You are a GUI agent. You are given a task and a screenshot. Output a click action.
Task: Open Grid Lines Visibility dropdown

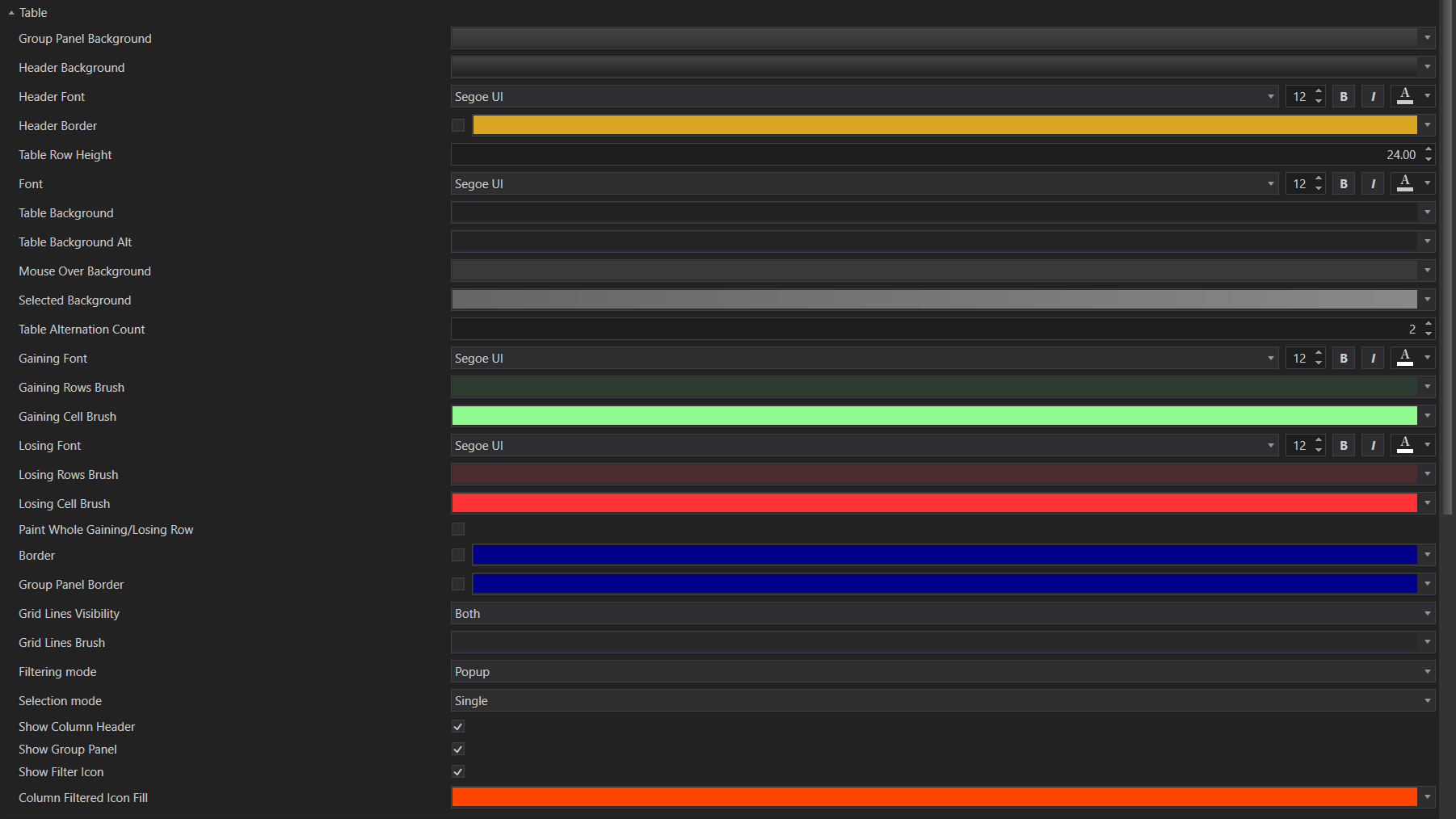pos(942,614)
